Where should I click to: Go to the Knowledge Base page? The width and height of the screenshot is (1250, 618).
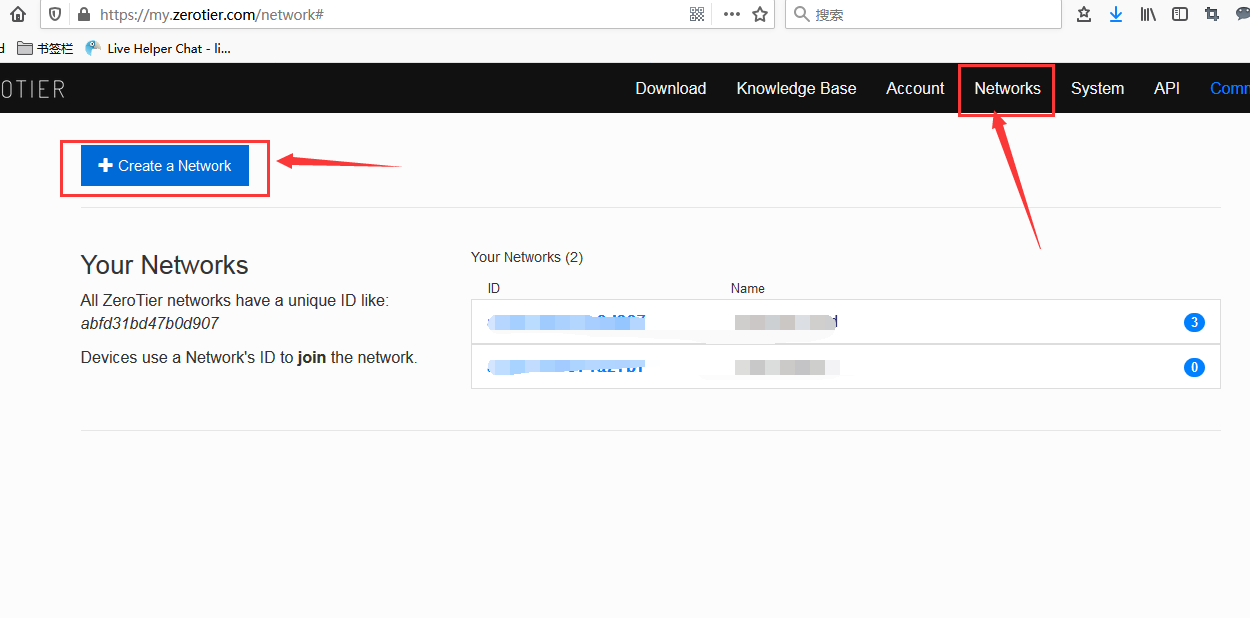pyautogui.click(x=796, y=88)
